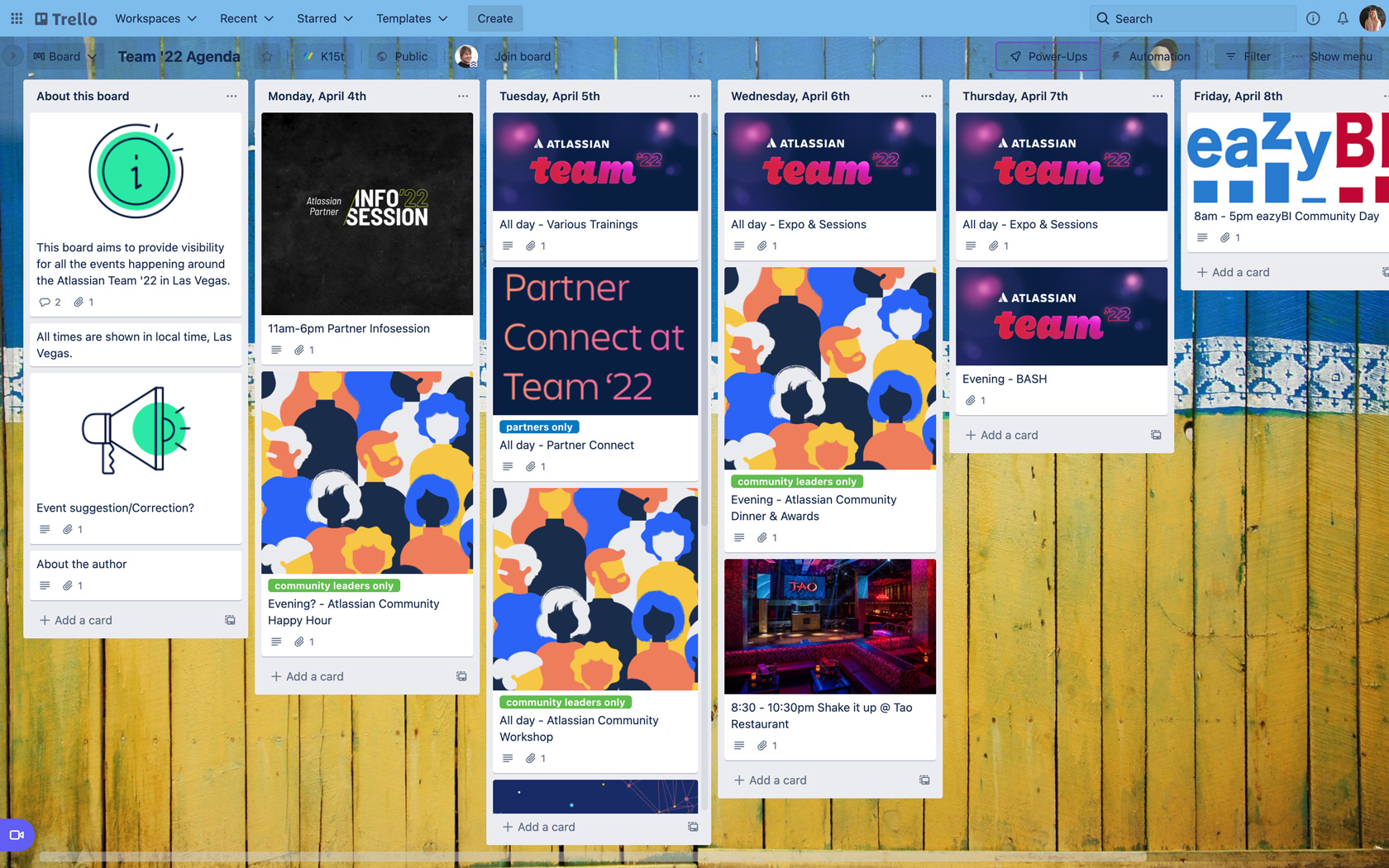This screenshot has height=868, width=1389.
Task: Open the Templates dropdown
Action: 412,18
